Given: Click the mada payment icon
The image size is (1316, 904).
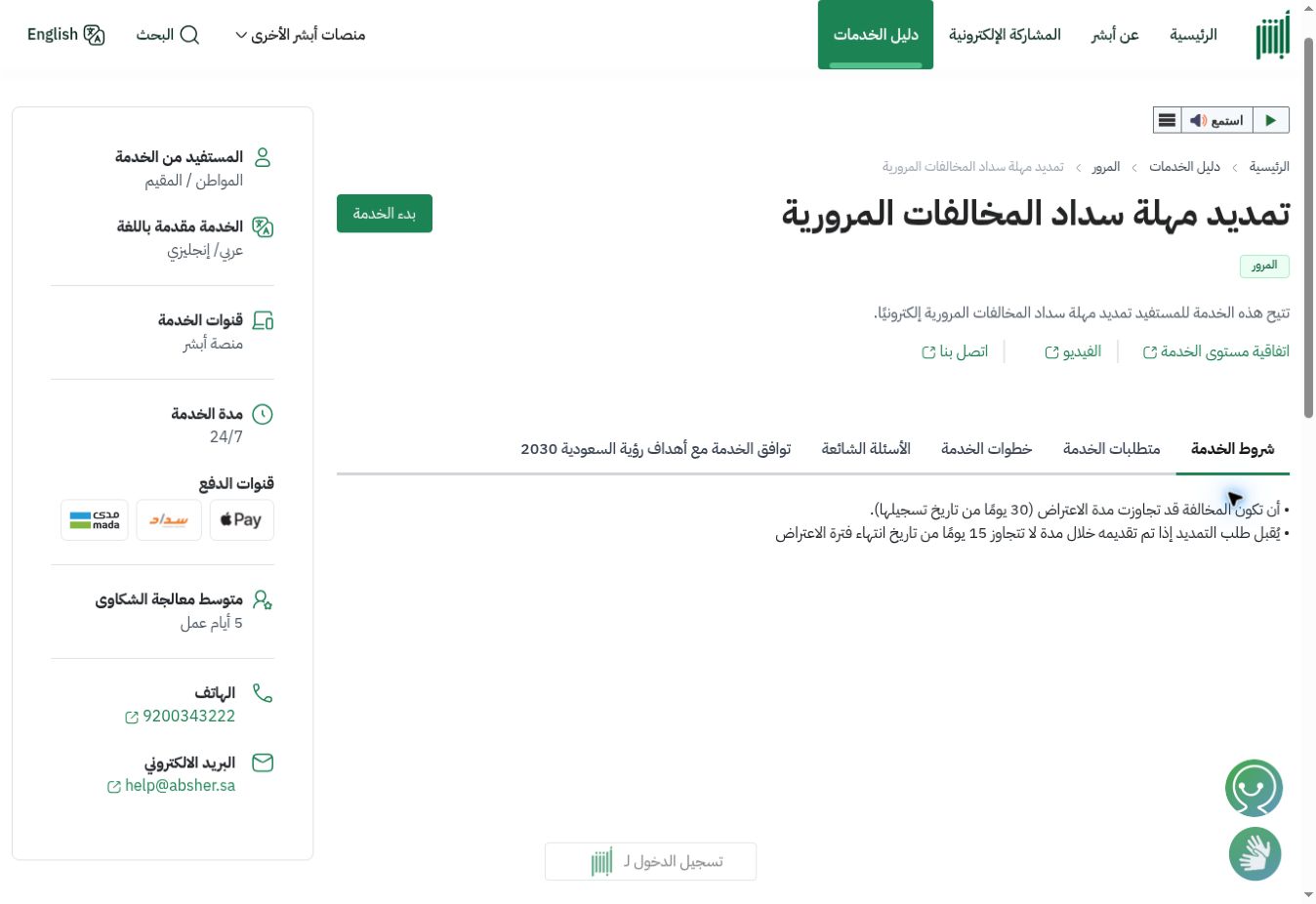Looking at the screenshot, I should (95, 520).
